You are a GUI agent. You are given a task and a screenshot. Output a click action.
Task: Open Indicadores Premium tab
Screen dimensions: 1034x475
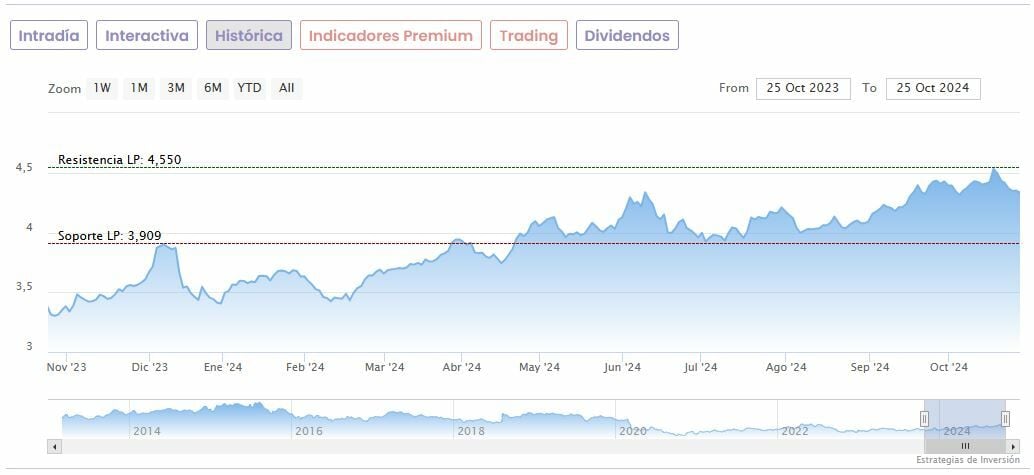[390, 36]
